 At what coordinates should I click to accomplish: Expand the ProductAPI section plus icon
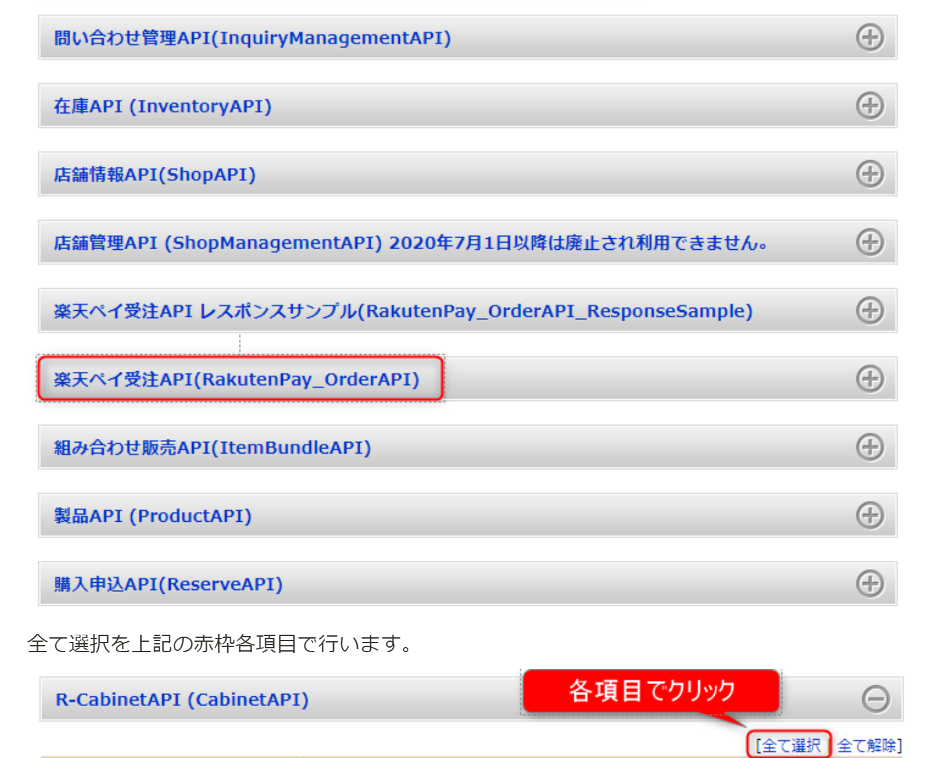[x=870, y=516]
